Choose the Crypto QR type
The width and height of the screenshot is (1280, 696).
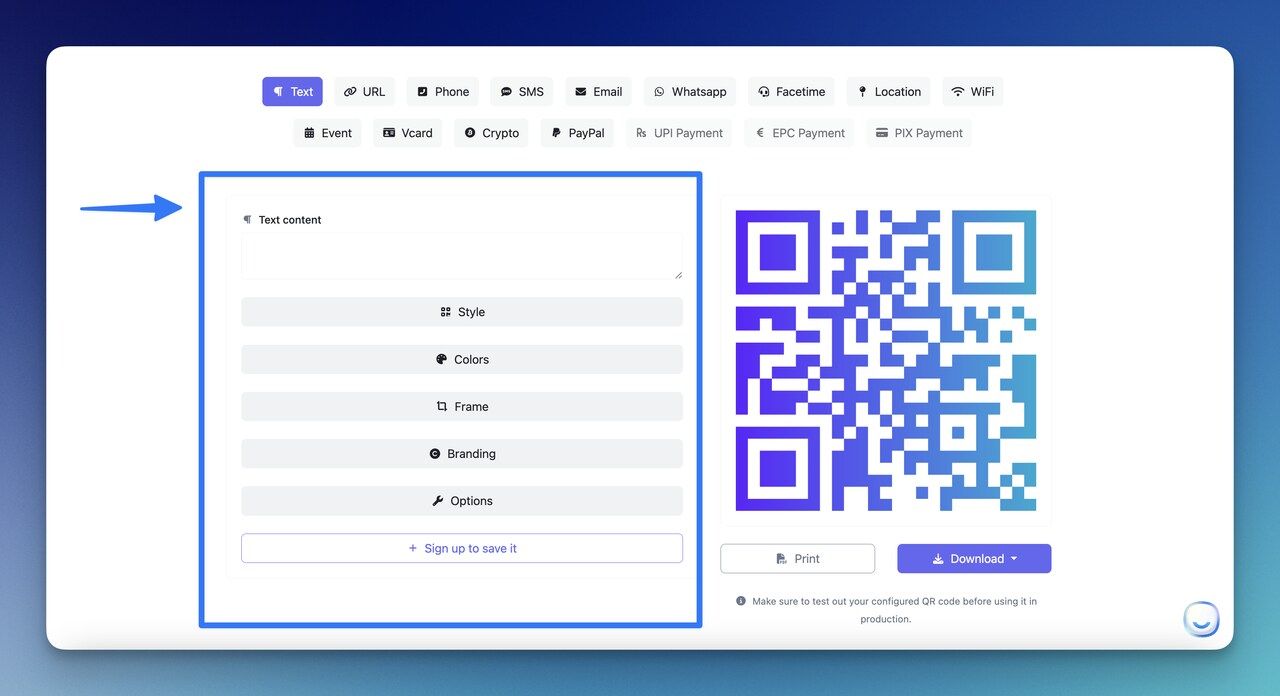click(x=491, y=133)
